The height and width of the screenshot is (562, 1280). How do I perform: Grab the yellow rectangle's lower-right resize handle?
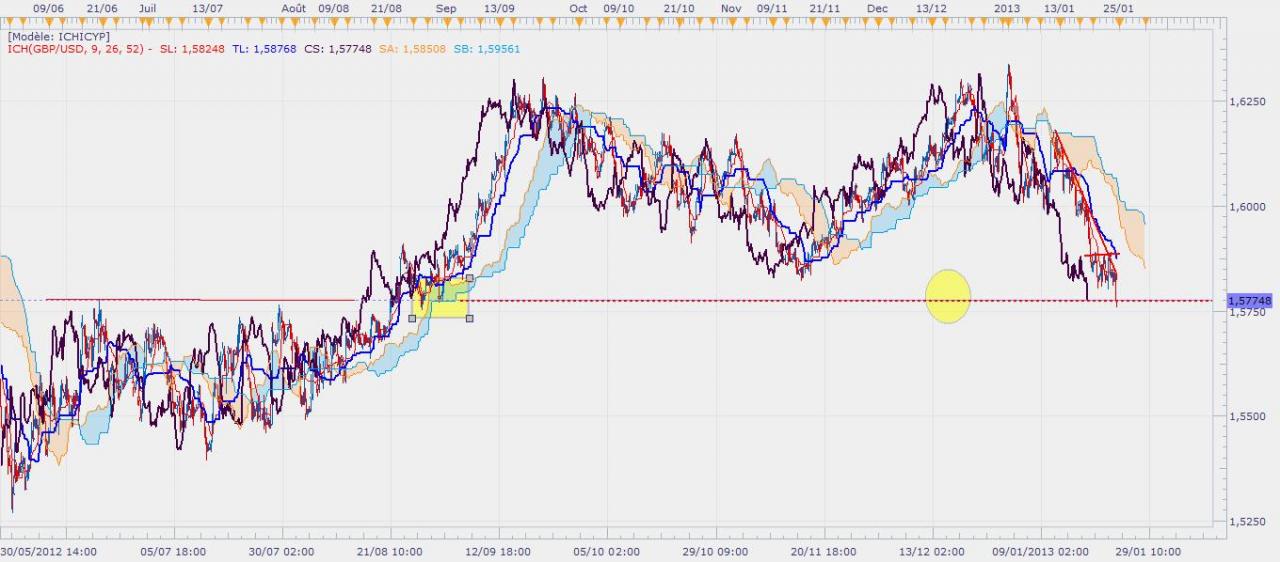point(470,318)
